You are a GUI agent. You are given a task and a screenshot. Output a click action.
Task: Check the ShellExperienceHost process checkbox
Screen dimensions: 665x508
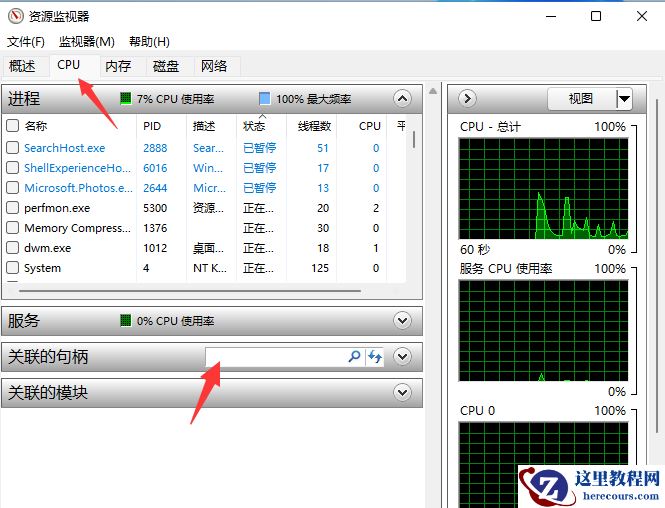(13, 167)
